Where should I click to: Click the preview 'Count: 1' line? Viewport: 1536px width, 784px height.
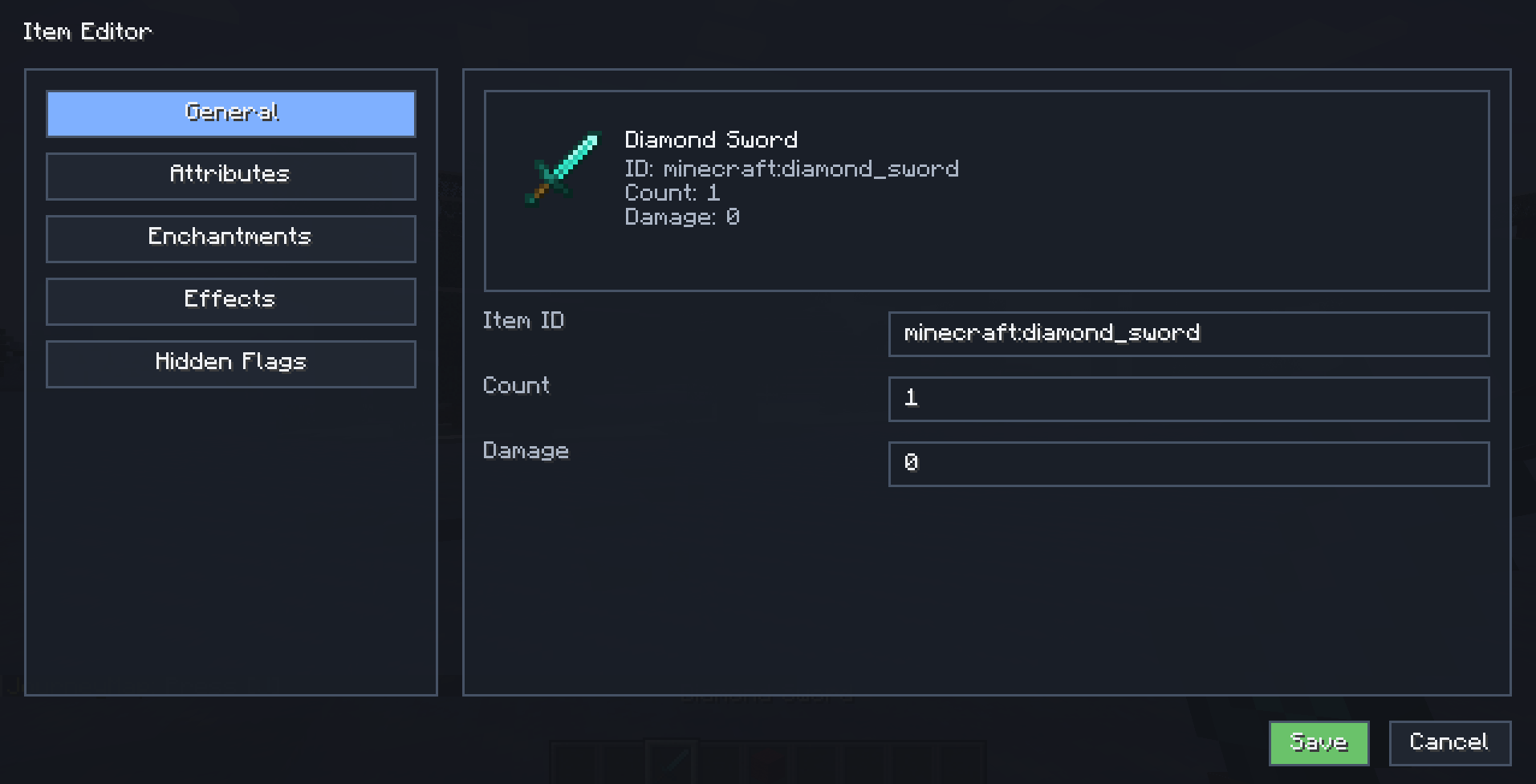click(x=673, y=193)
